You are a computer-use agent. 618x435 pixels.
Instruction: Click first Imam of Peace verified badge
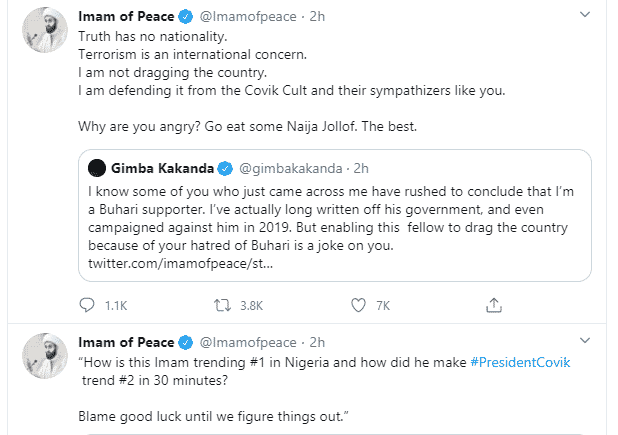(186, 17)
